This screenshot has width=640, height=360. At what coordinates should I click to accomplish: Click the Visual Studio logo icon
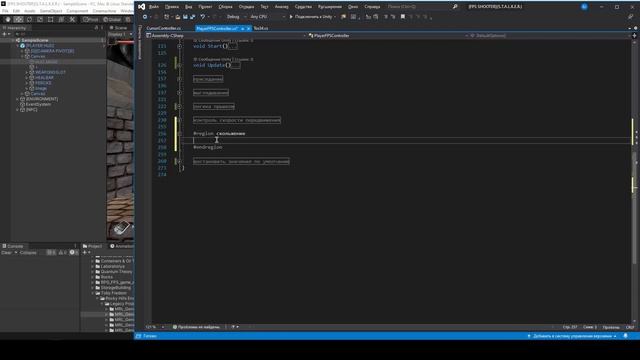141,7
